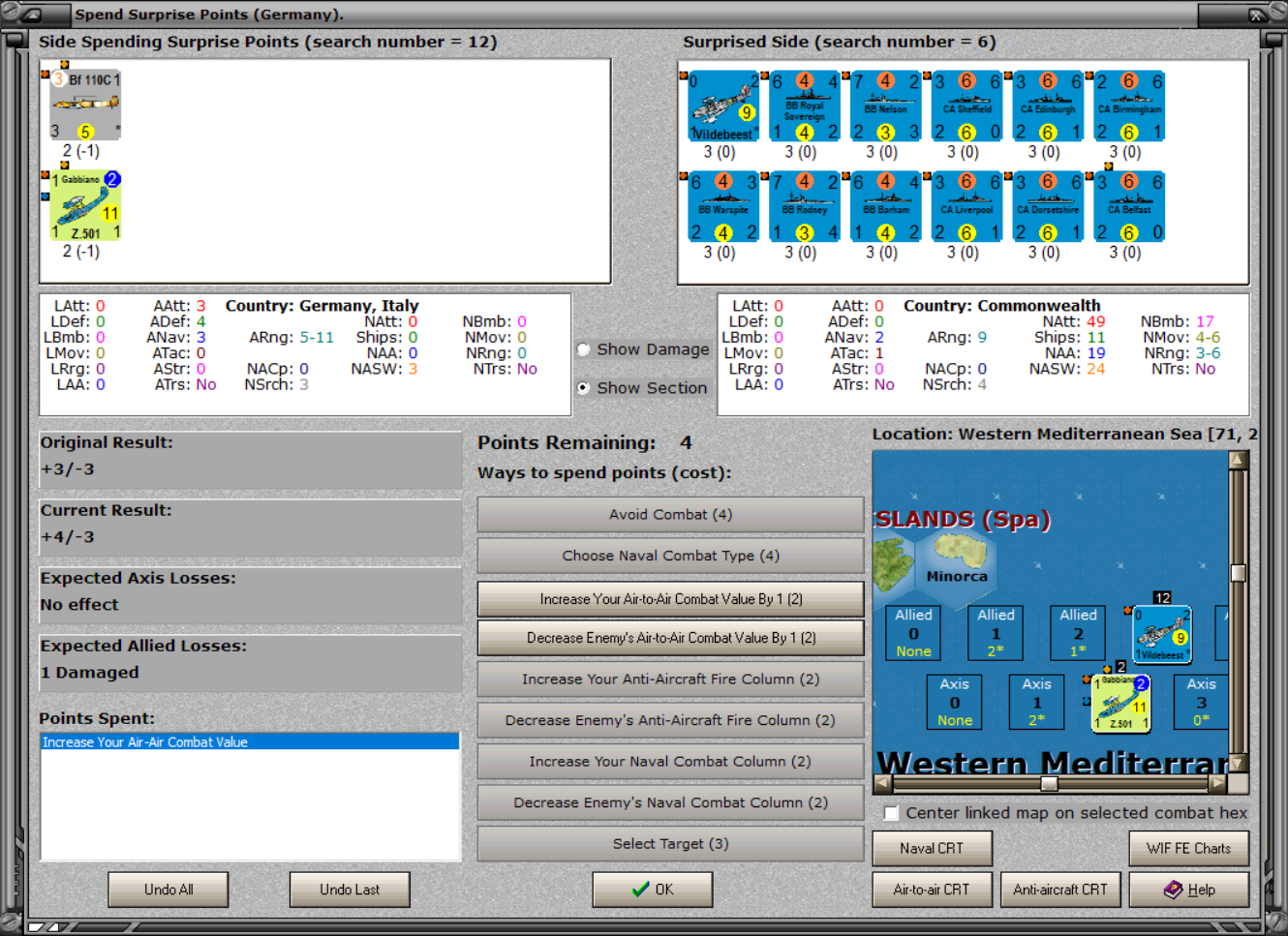Click the 'Country: Germany, Italy' label

(x=322, y=306)
